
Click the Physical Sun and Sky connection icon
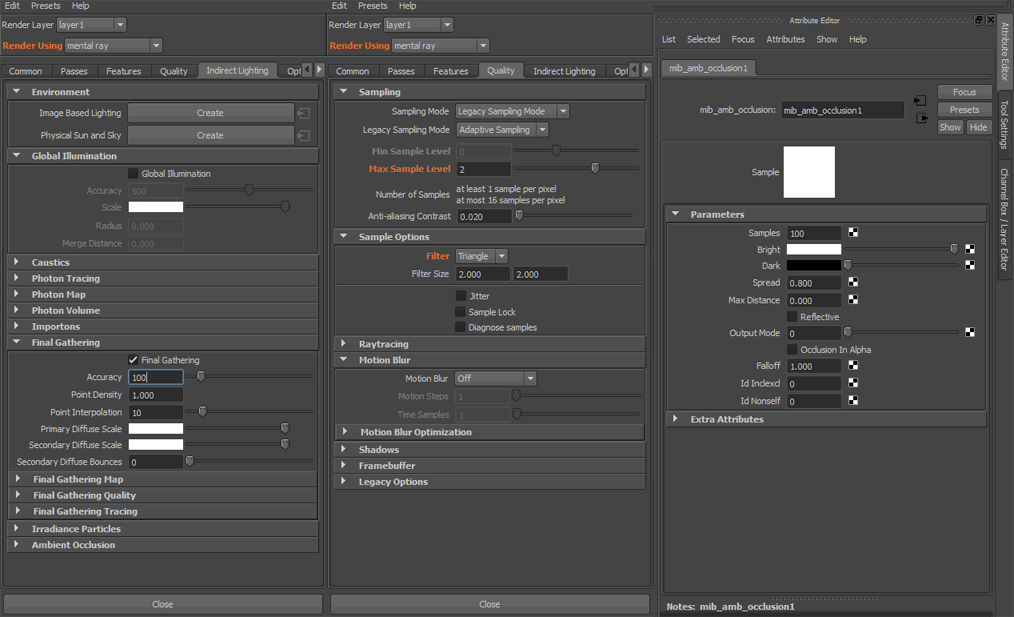303,136
